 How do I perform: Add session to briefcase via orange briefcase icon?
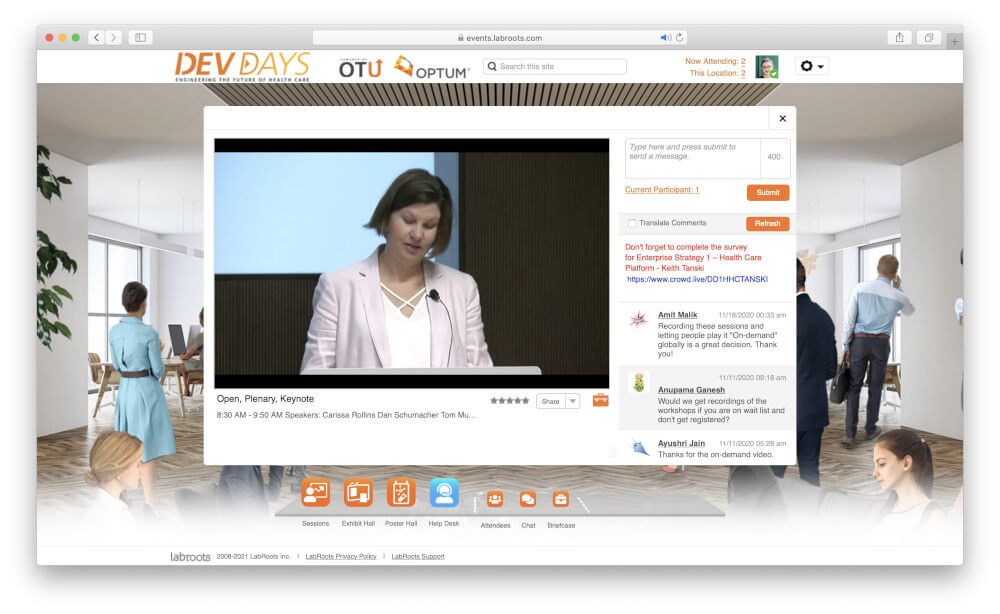[600, 400]
